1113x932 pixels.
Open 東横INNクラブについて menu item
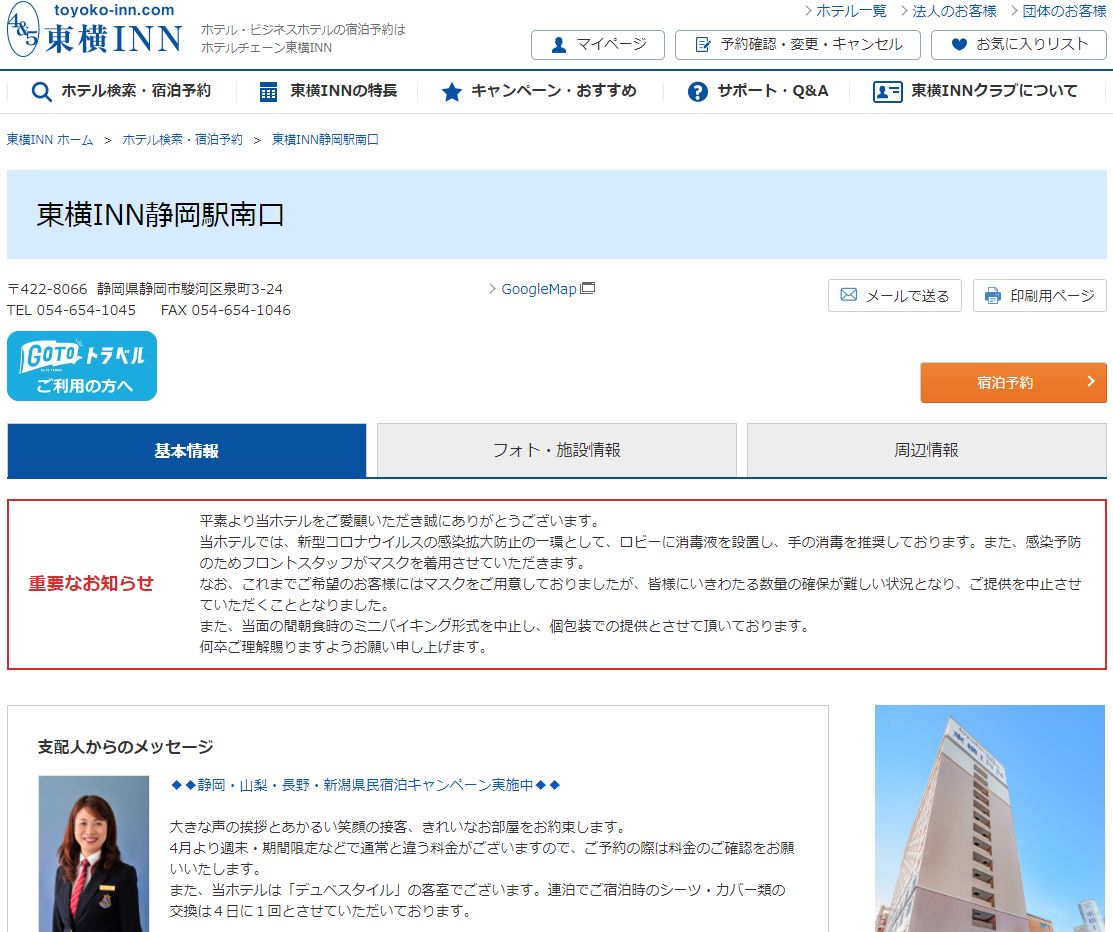[x=975, y=91]
